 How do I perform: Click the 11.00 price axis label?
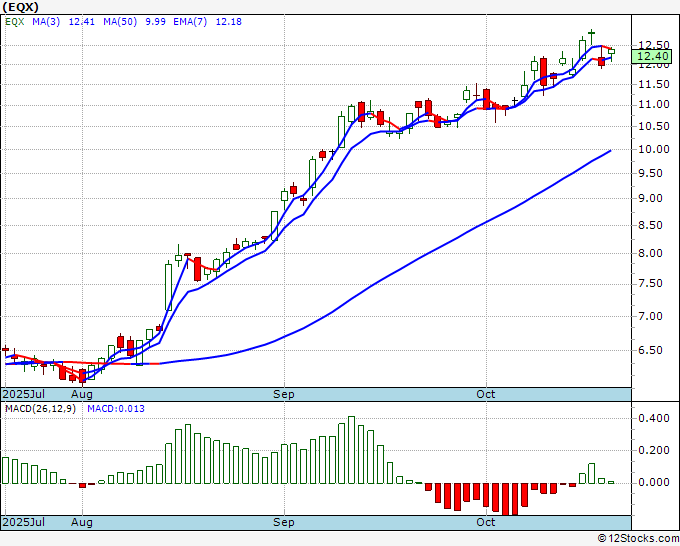pyautogui.click(x=654, y=105)
